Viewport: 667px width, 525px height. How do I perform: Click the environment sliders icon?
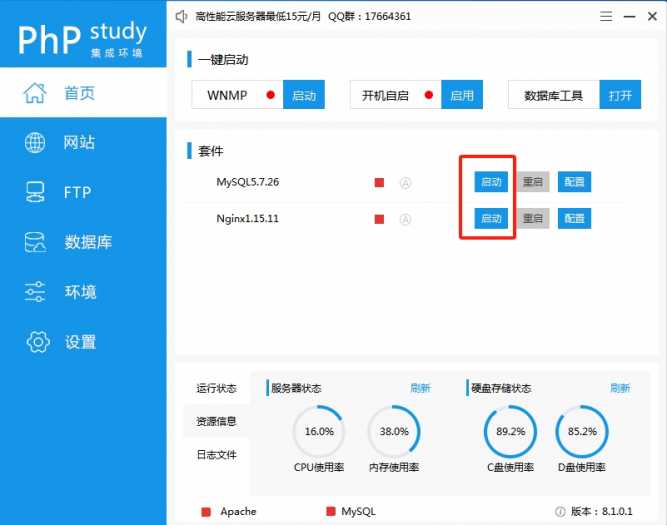point(35,292)
